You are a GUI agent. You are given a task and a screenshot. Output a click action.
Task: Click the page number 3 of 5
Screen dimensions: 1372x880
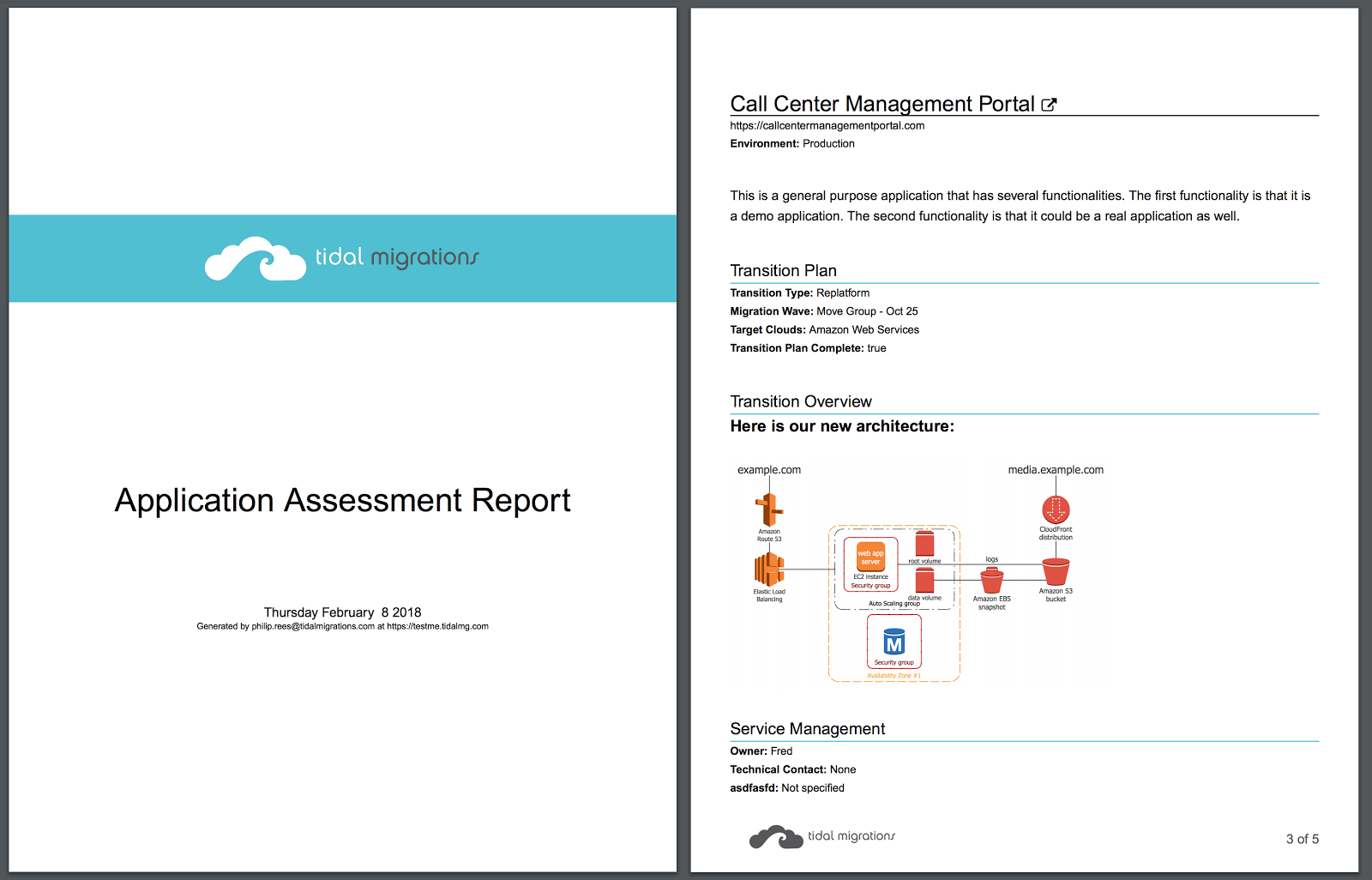point(1303,839)
